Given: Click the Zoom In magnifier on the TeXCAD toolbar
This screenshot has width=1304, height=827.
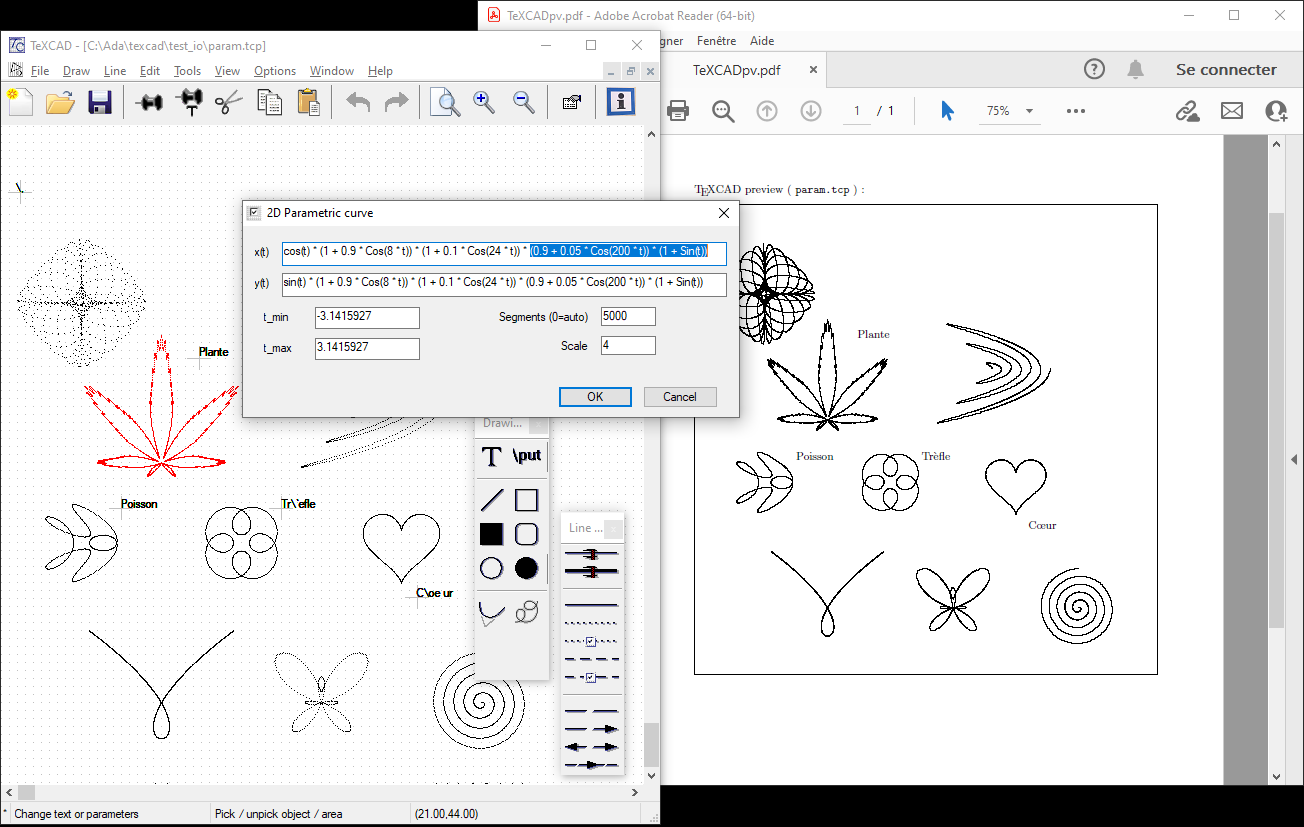Looking at the screenshot, I should (x=484, y=101).
